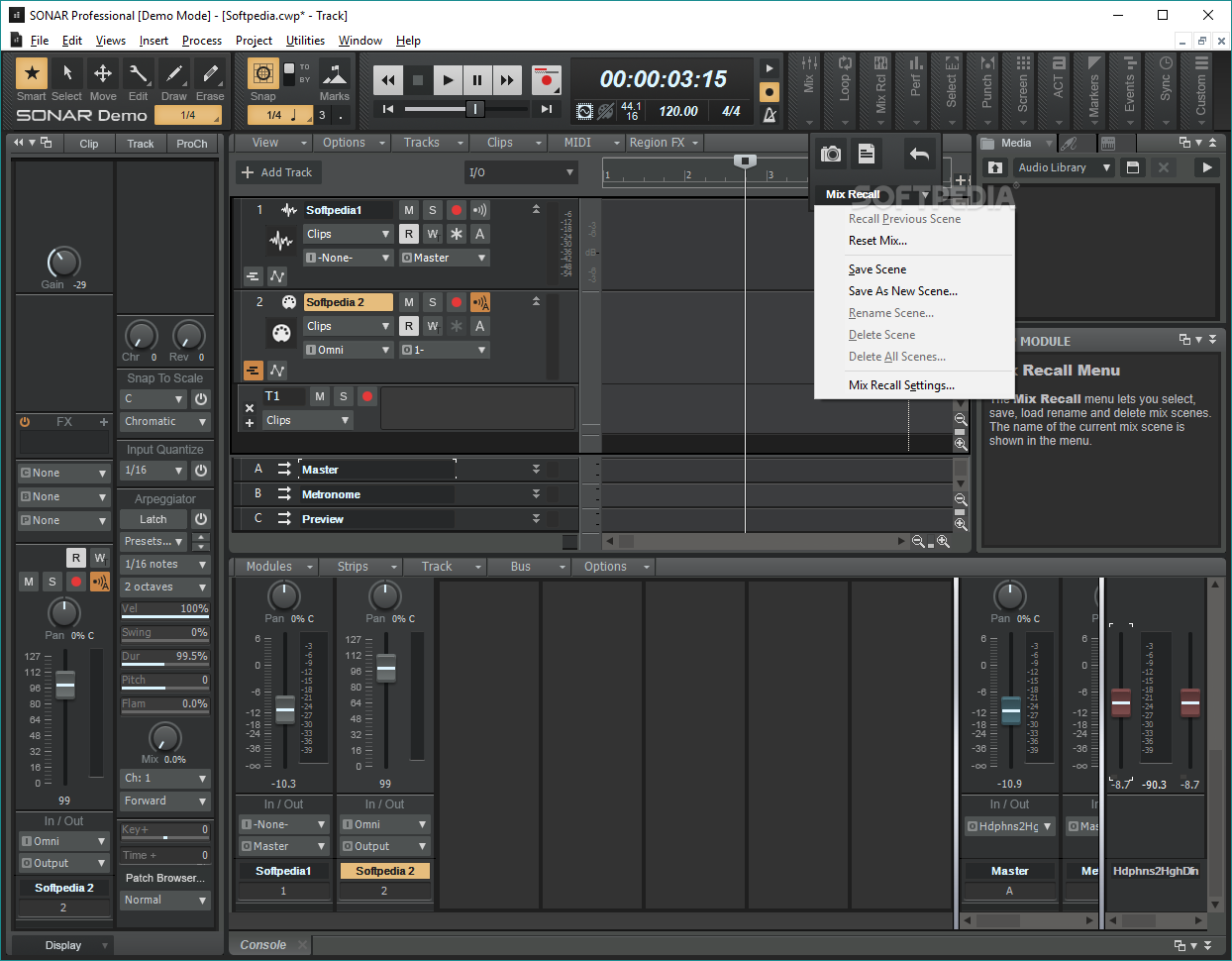Expand the 2 octaves dropdown

(165, 587)
